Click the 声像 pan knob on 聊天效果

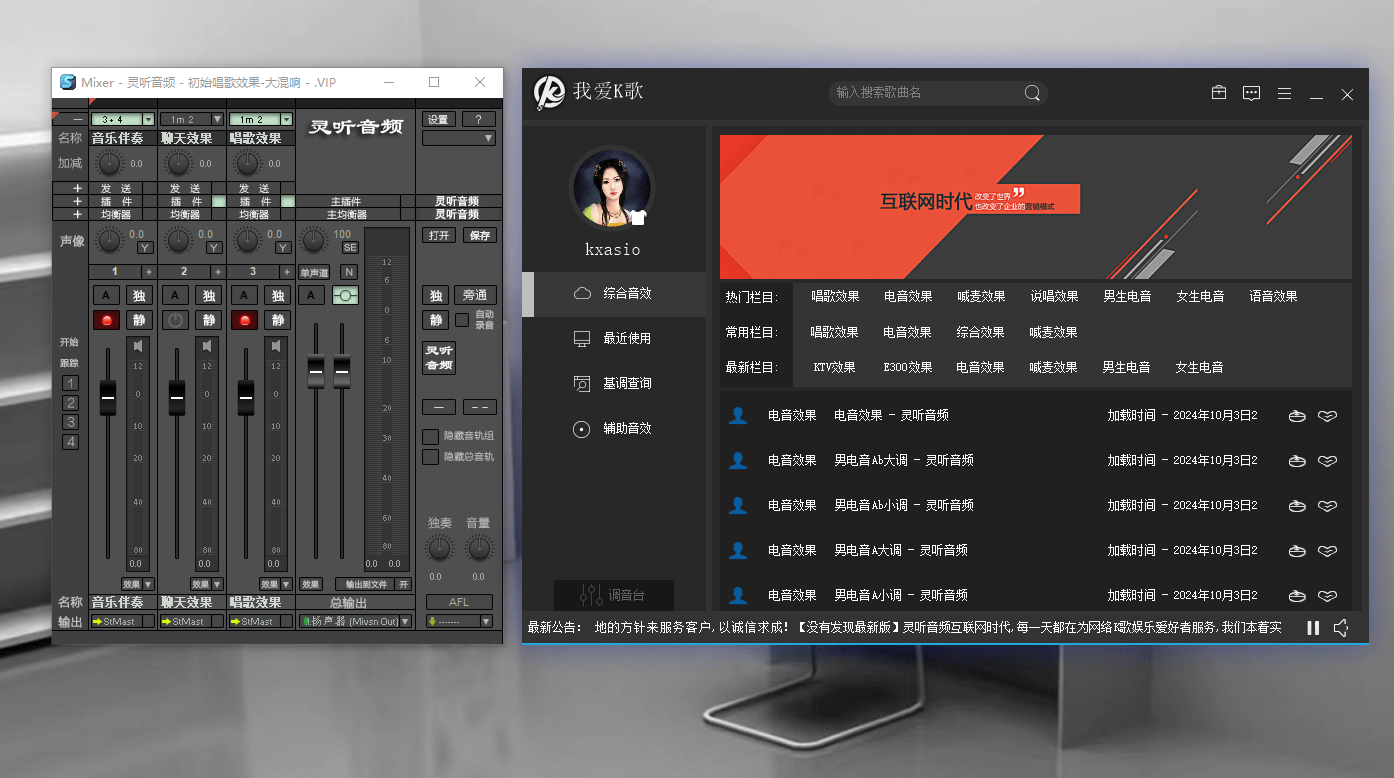pos(177,240)
